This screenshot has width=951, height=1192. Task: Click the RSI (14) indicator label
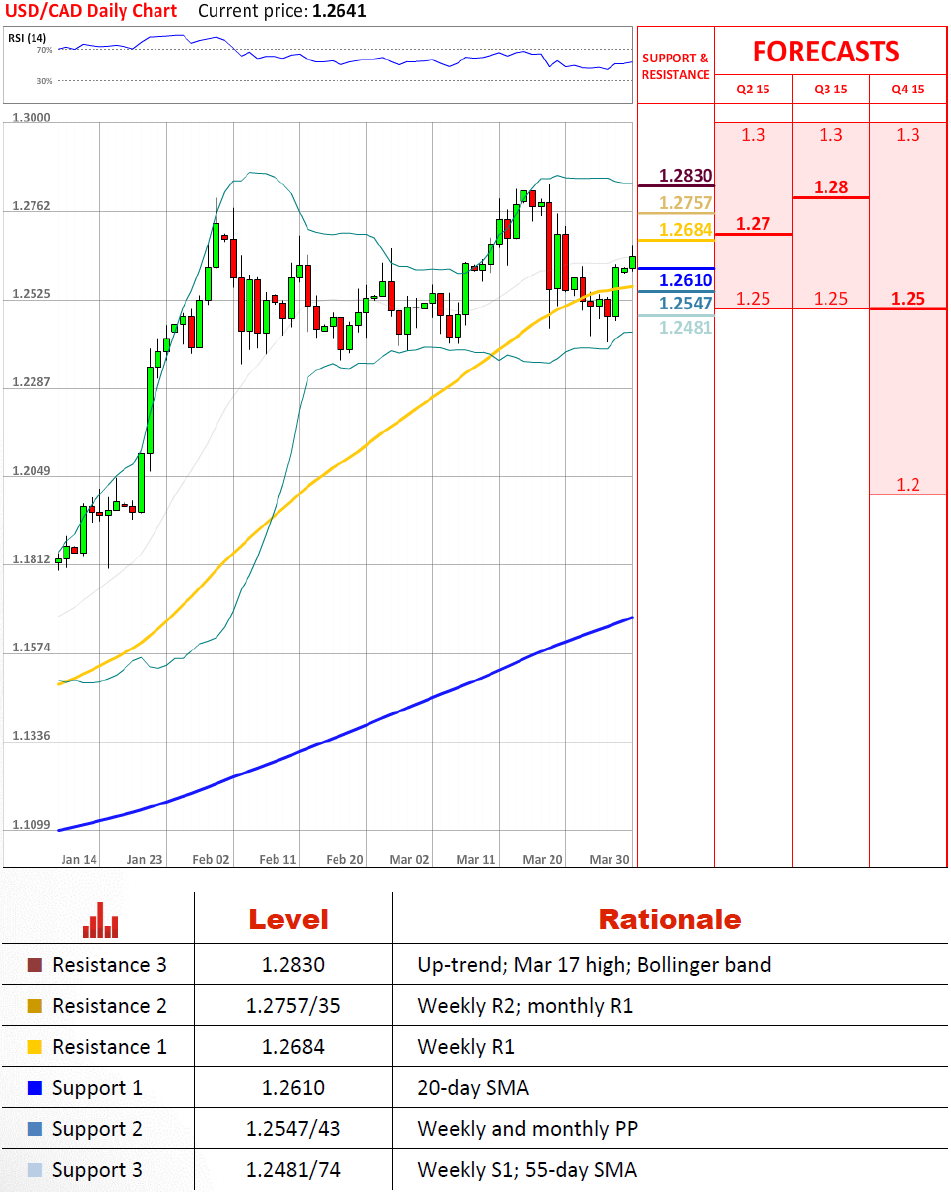[x=27, y=38]
